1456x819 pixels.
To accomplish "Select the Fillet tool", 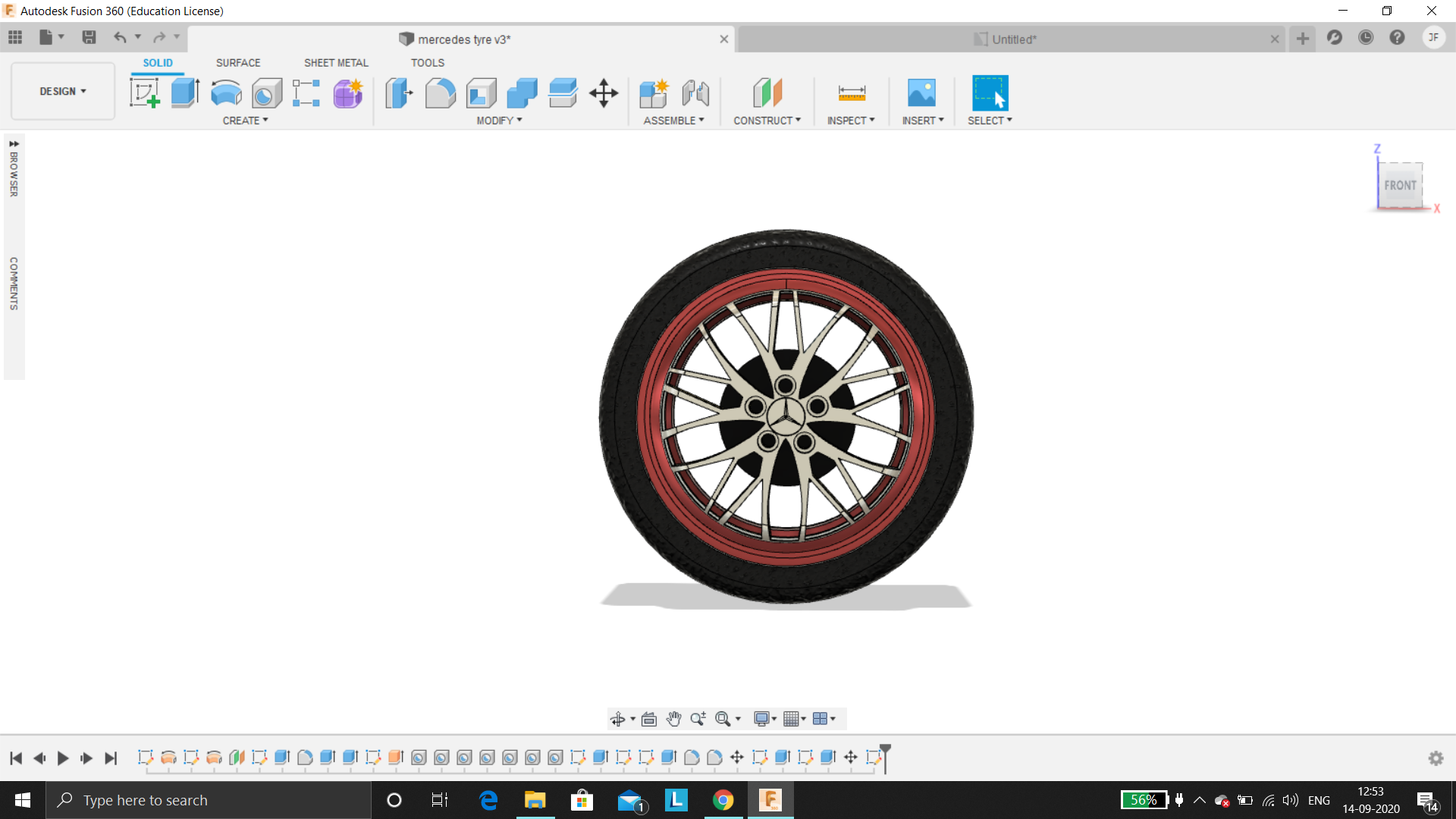I will pos(440,93).
